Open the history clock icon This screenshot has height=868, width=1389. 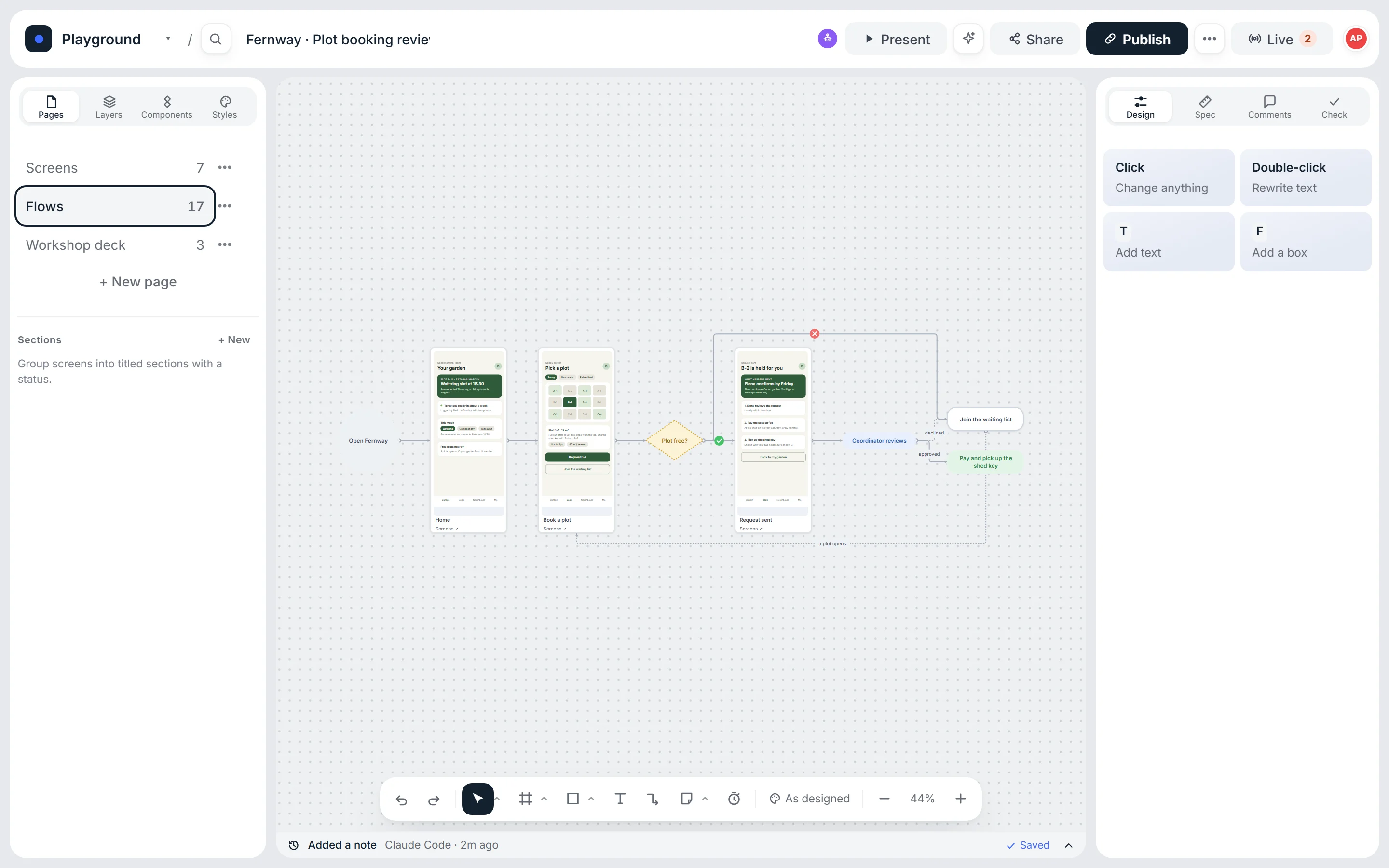(x=293, y=845)
